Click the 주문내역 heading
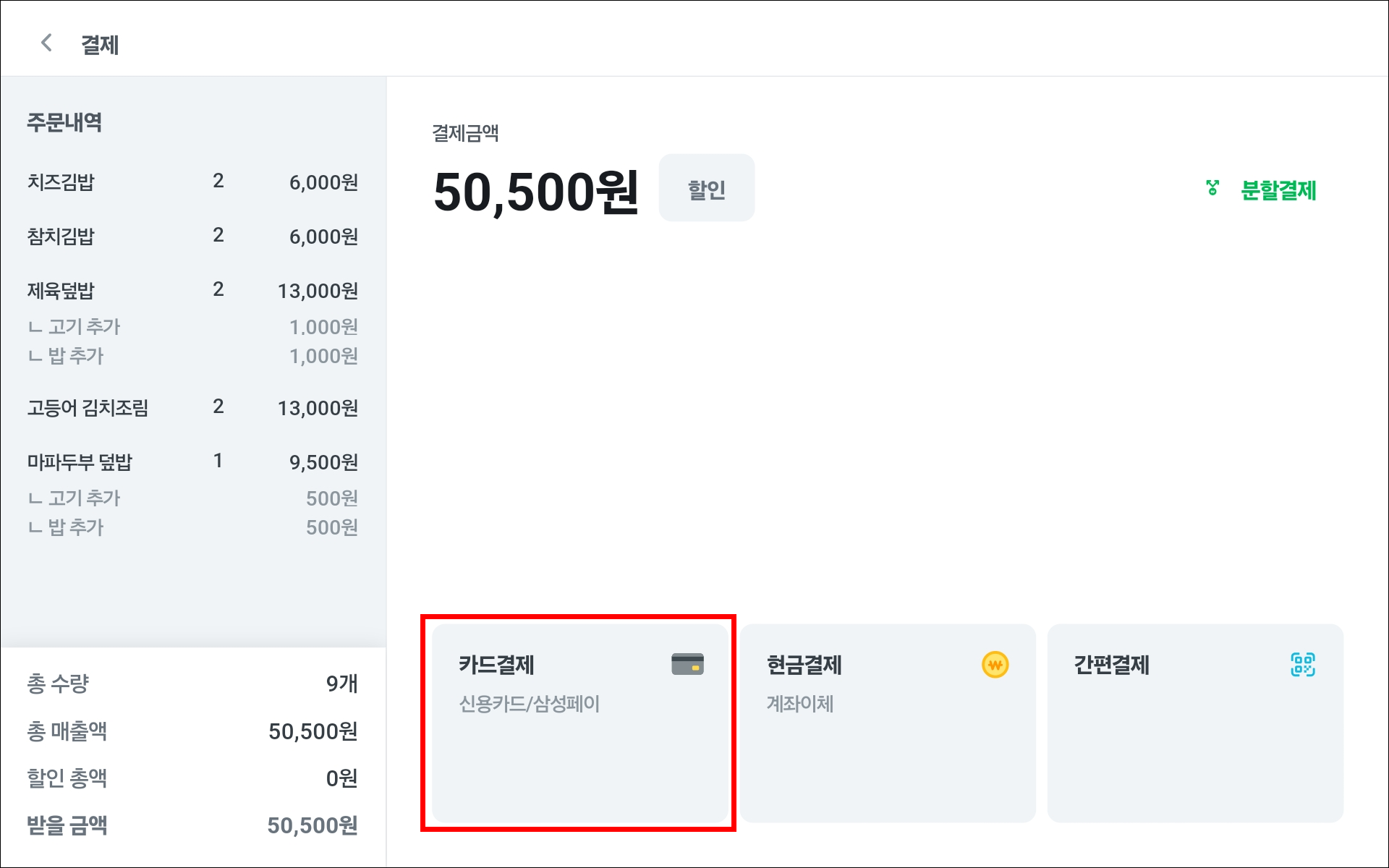This screenshot has height=868, width=1389. (64, 122)
